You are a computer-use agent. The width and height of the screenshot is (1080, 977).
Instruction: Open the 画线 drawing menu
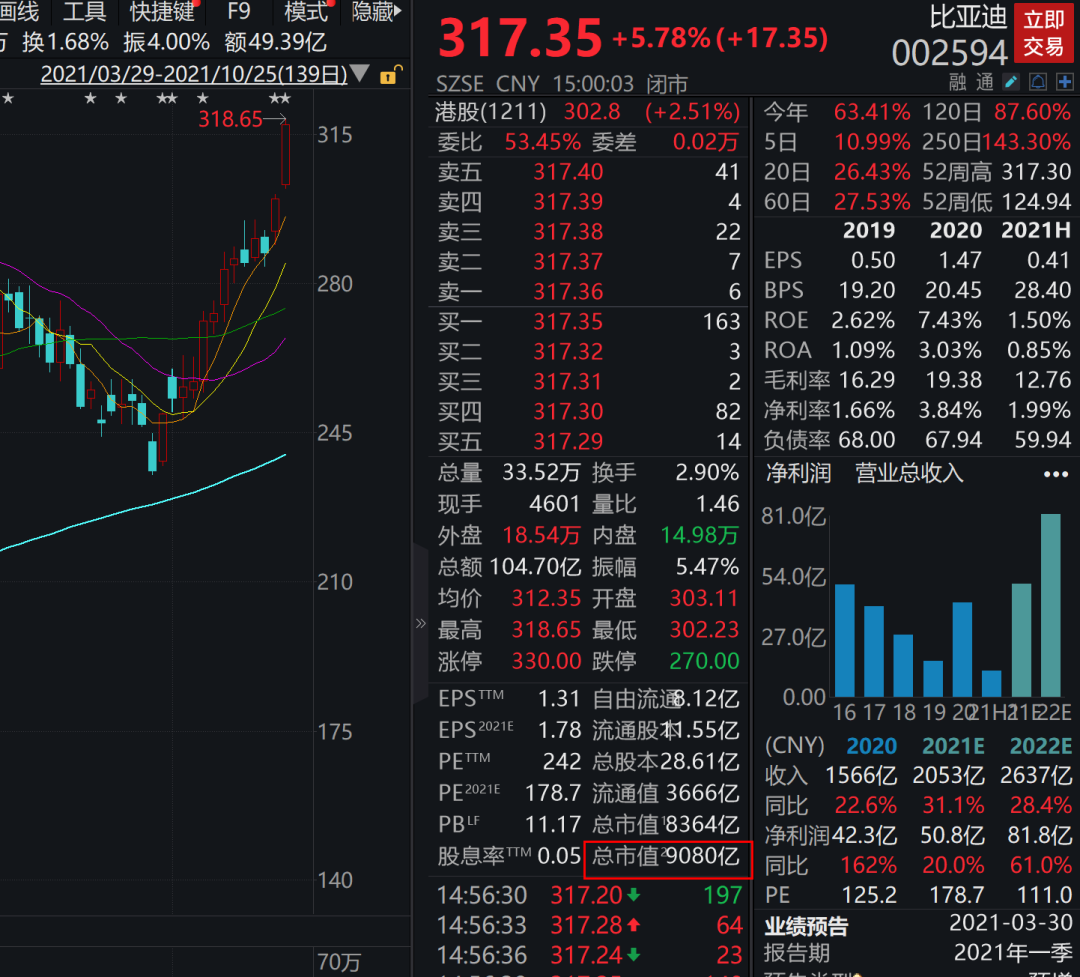pyautogui.click(x=19, y=11)
